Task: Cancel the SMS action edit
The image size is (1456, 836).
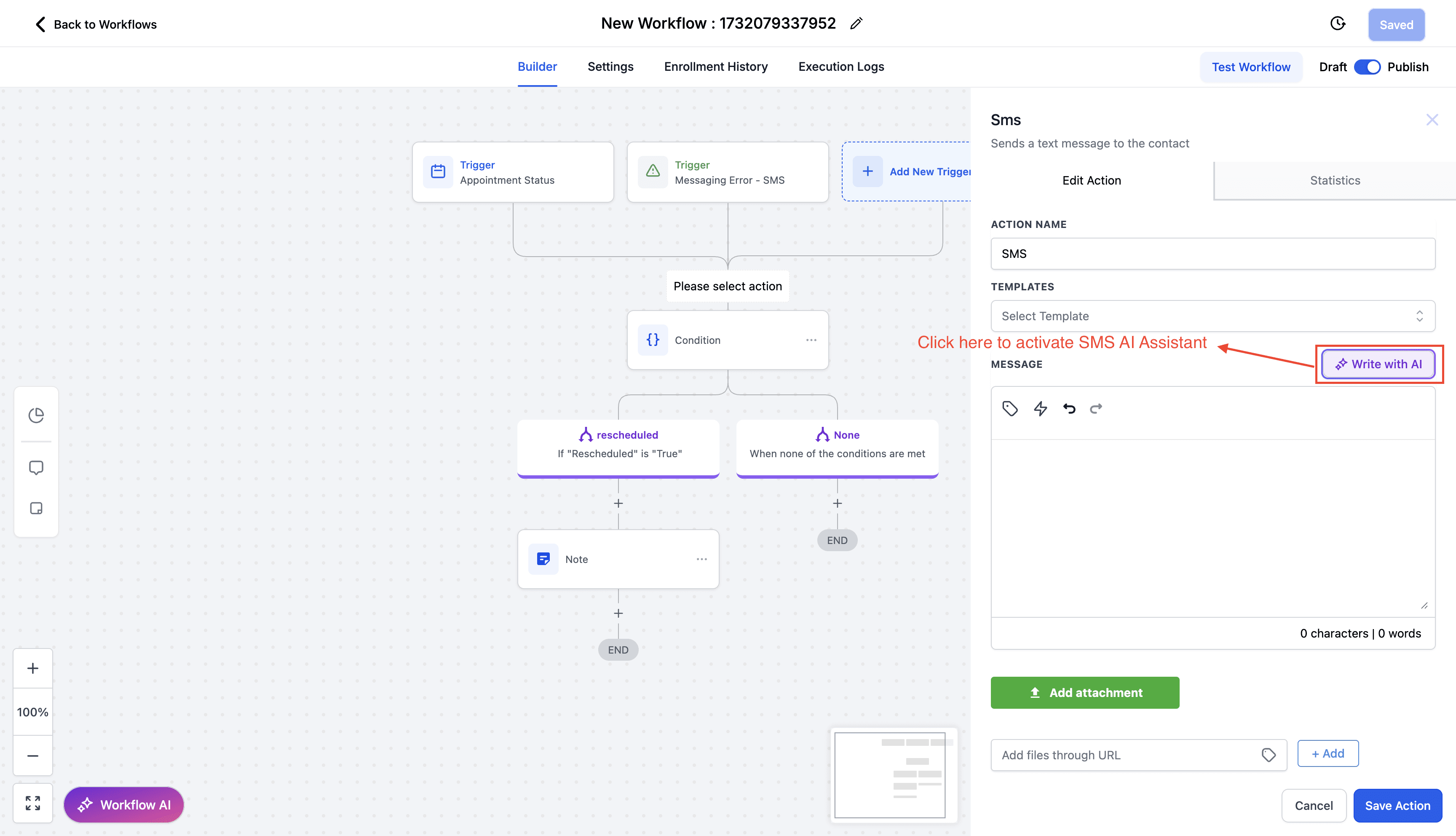Action: (x=1314, y=806)
